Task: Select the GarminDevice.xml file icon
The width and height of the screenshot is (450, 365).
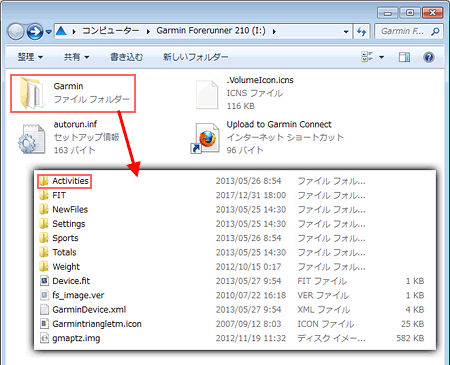Action: pyautogui.click(x=44, y=310)
